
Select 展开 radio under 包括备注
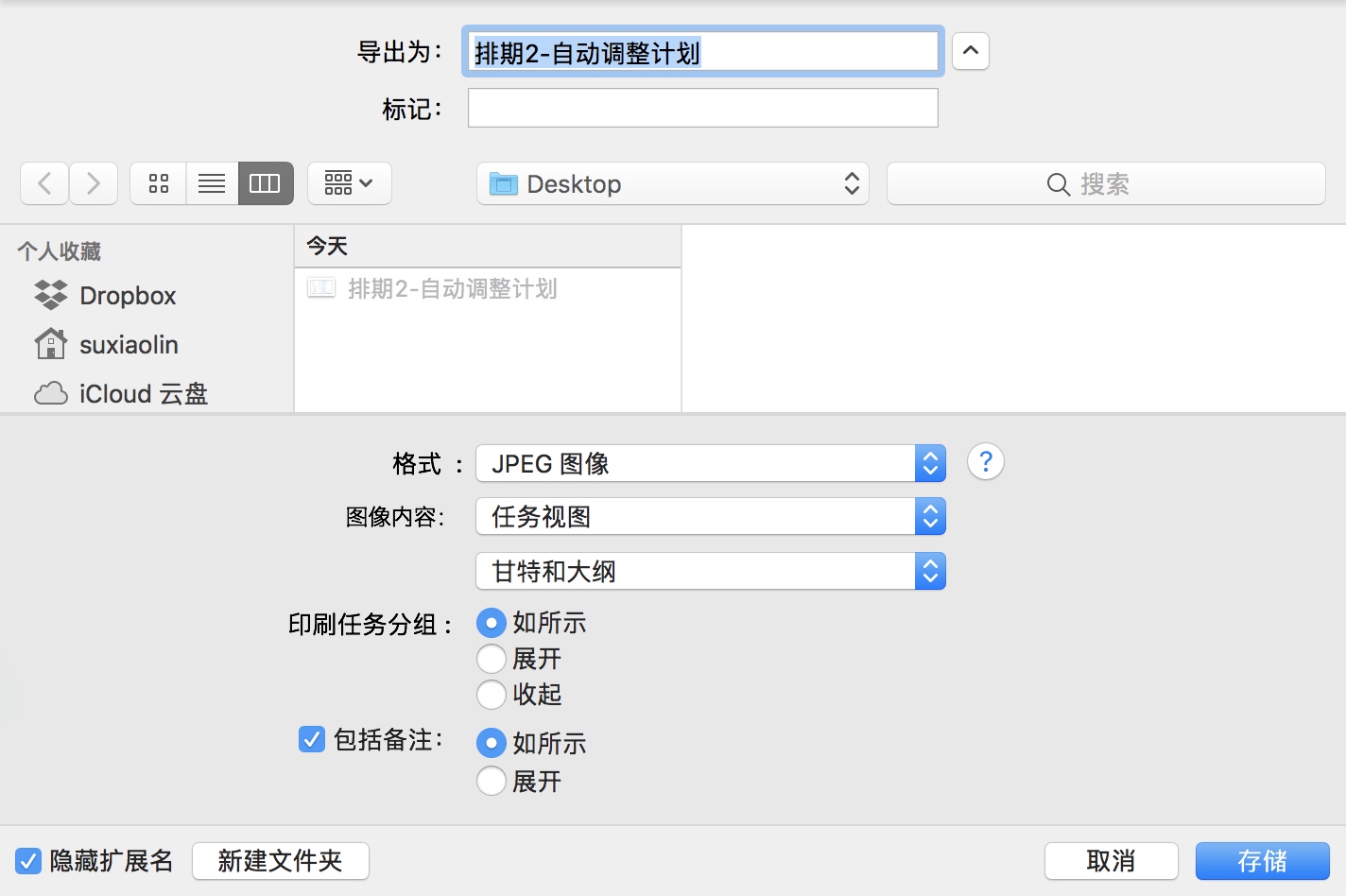point(492,782)
